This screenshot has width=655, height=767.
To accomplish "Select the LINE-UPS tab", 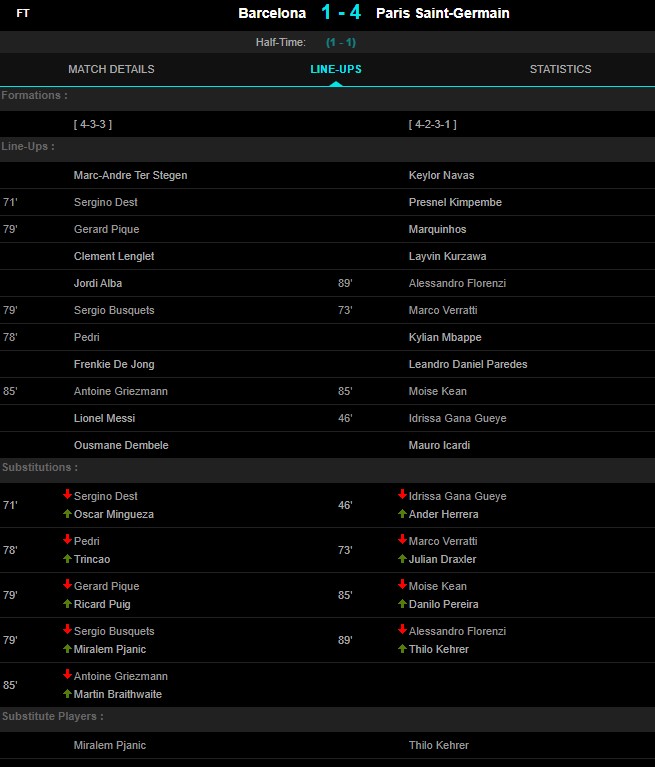I will click(x=336, y=69).
